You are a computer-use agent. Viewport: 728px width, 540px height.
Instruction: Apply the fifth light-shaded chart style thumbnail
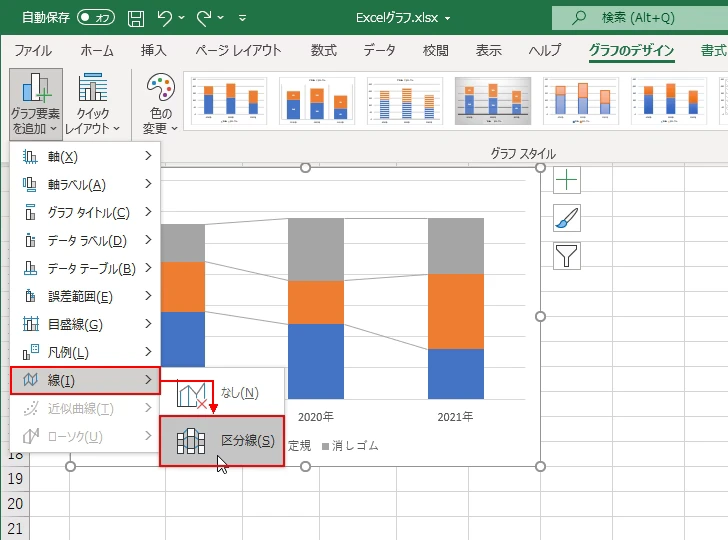(581, 101)
